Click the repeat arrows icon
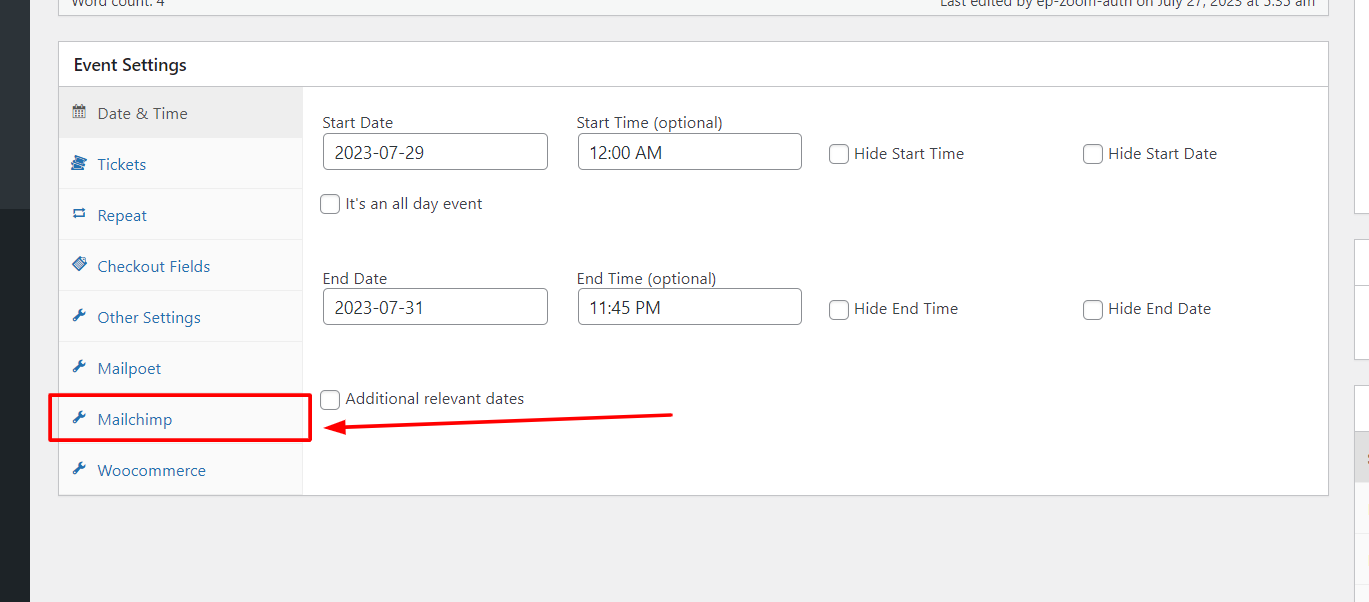1369x602 pixels. (x=79, y=215)
